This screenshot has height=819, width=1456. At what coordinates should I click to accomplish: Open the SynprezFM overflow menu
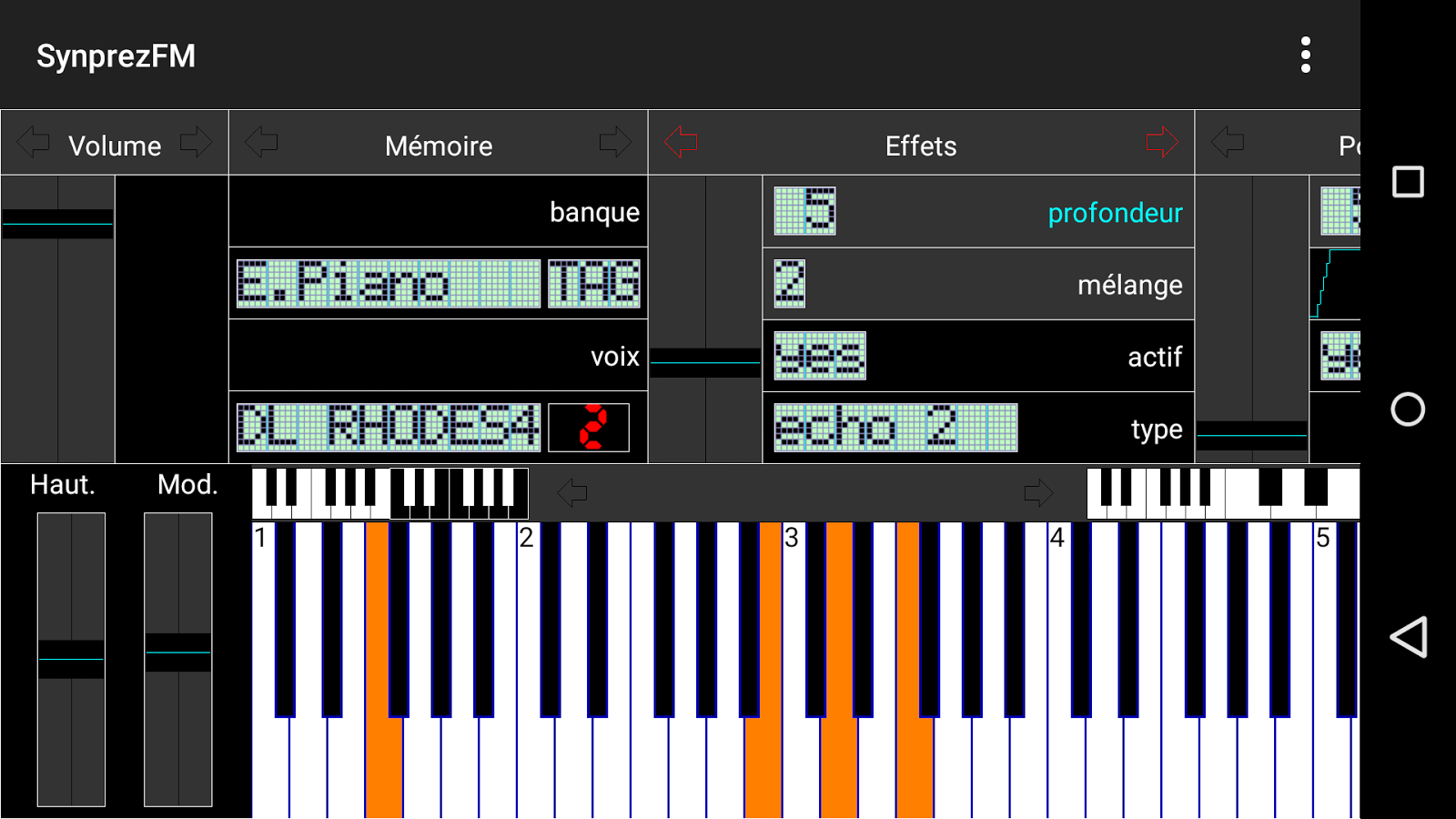click(x=1306, y=55)
